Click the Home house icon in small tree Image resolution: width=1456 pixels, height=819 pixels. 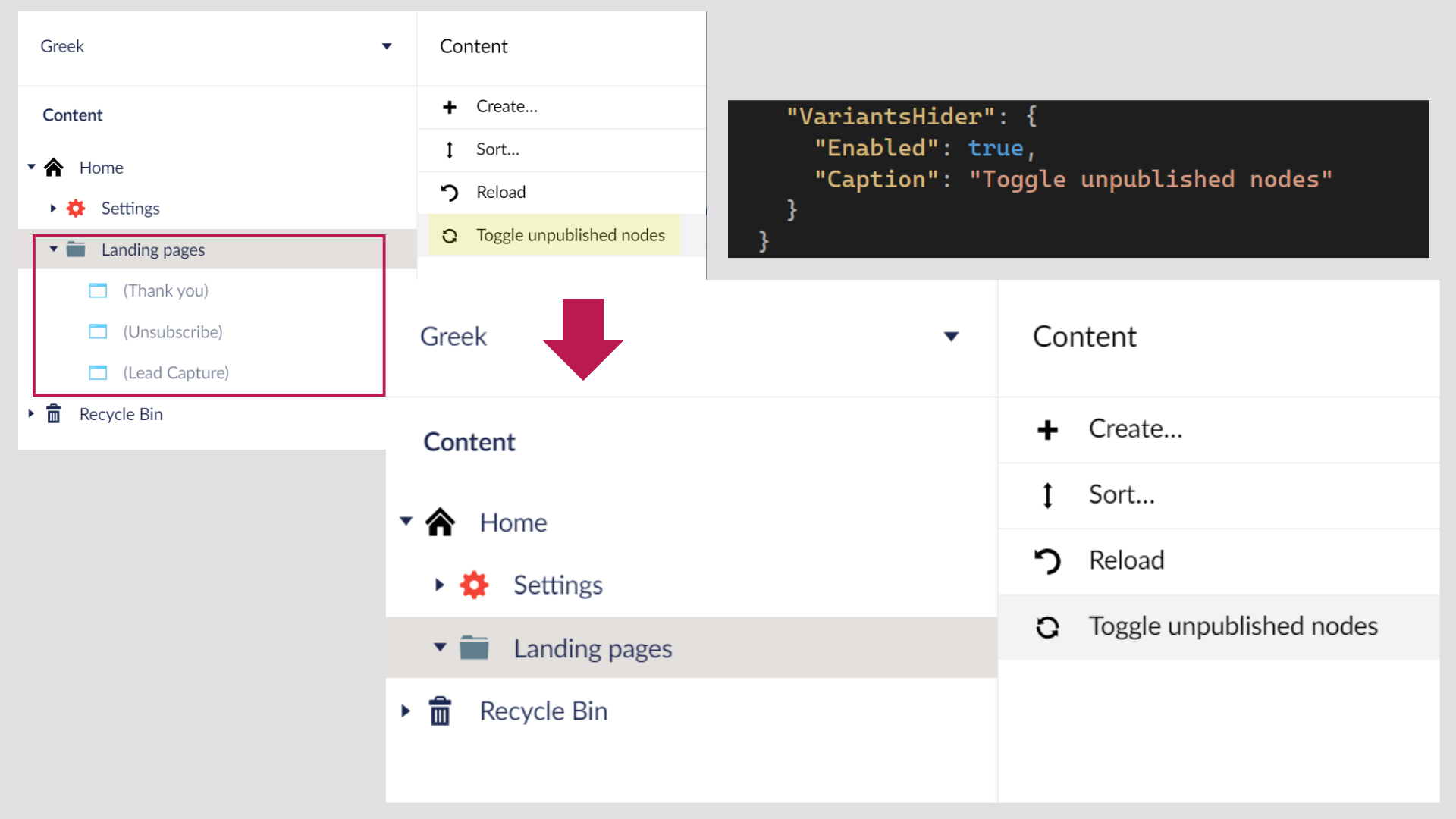pyautogui.click(x=54, y=168)
